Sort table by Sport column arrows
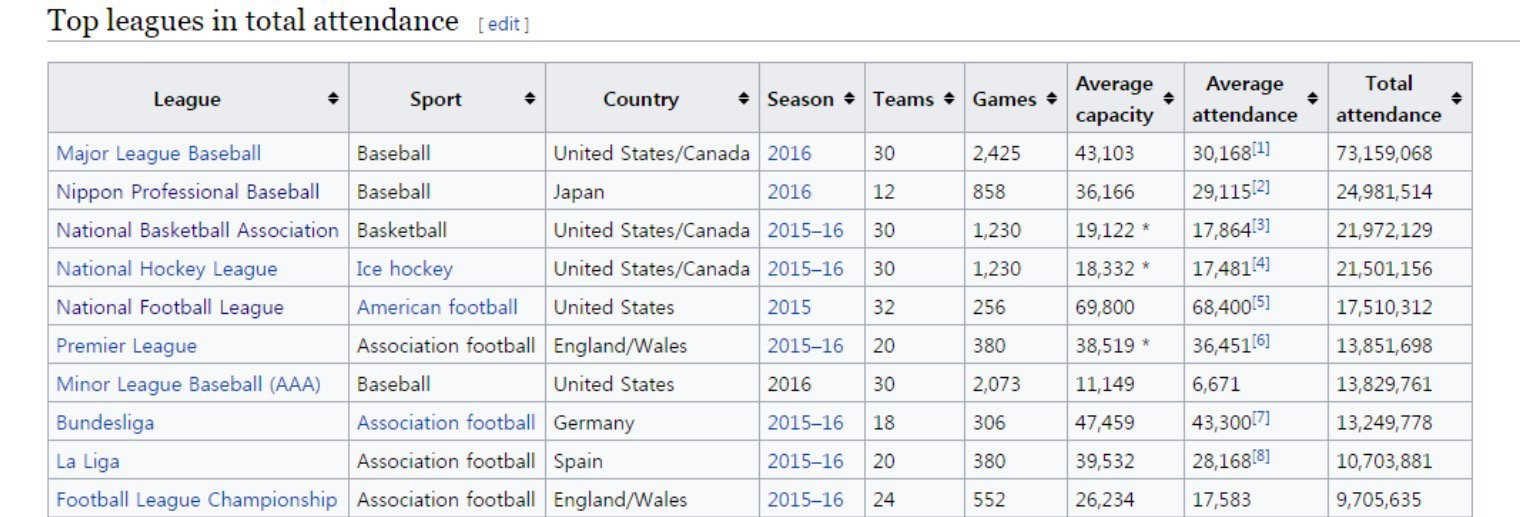 tap(530, 99)
